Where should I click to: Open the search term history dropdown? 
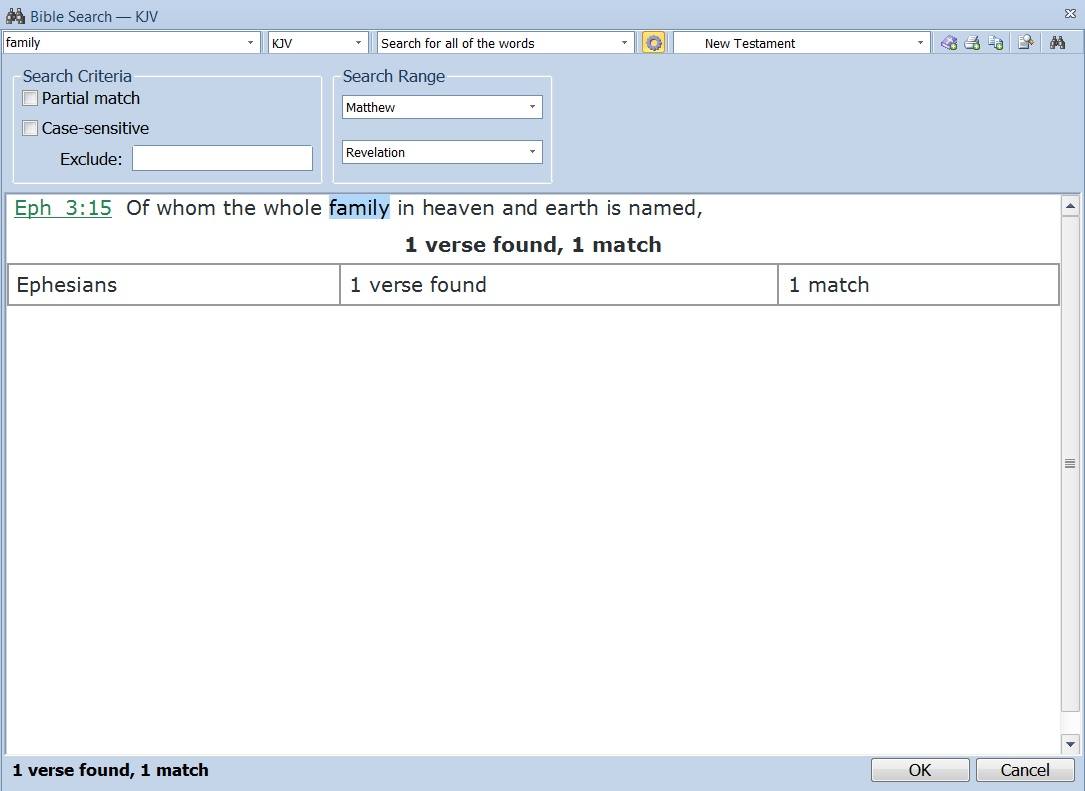250,43
